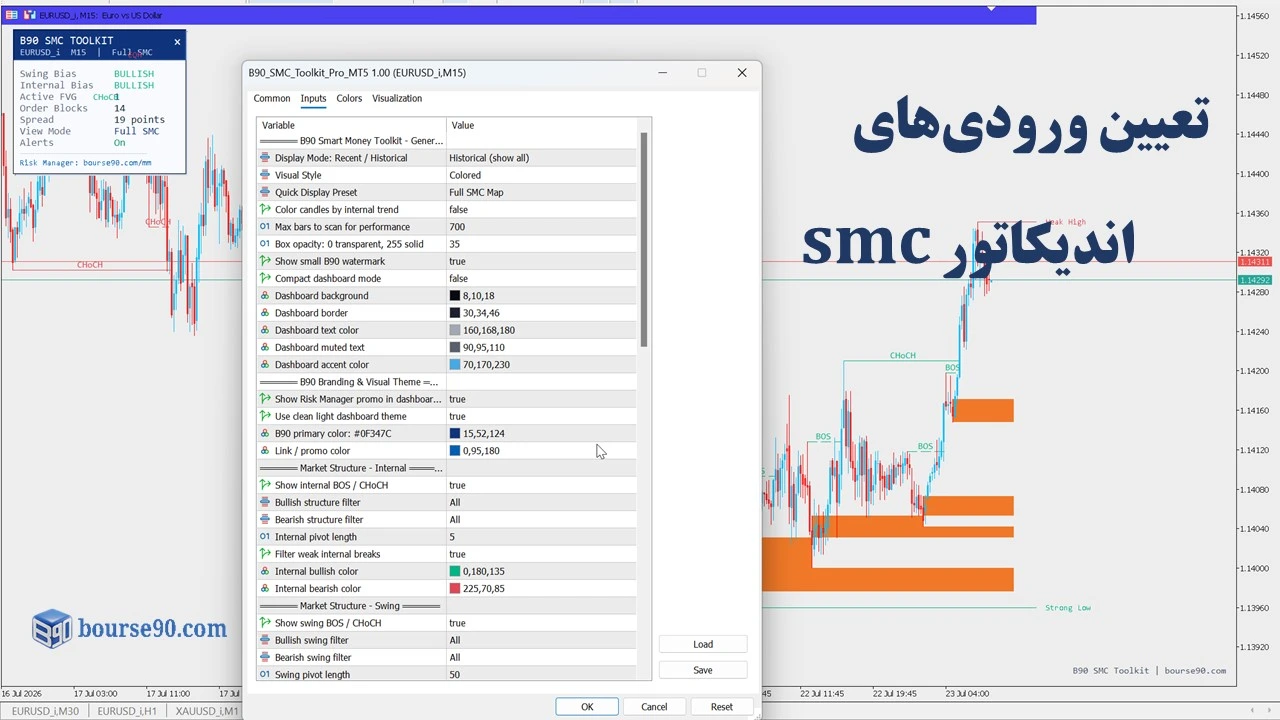Click the Dashboard text color swatch
The image size is (1280, 720).
click(x=455, y=330)
